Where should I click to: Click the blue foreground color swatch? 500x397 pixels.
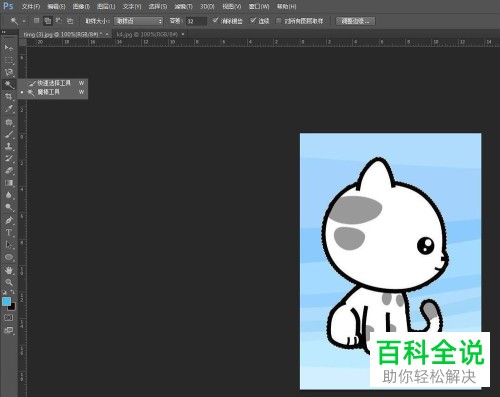coord(6,301)
